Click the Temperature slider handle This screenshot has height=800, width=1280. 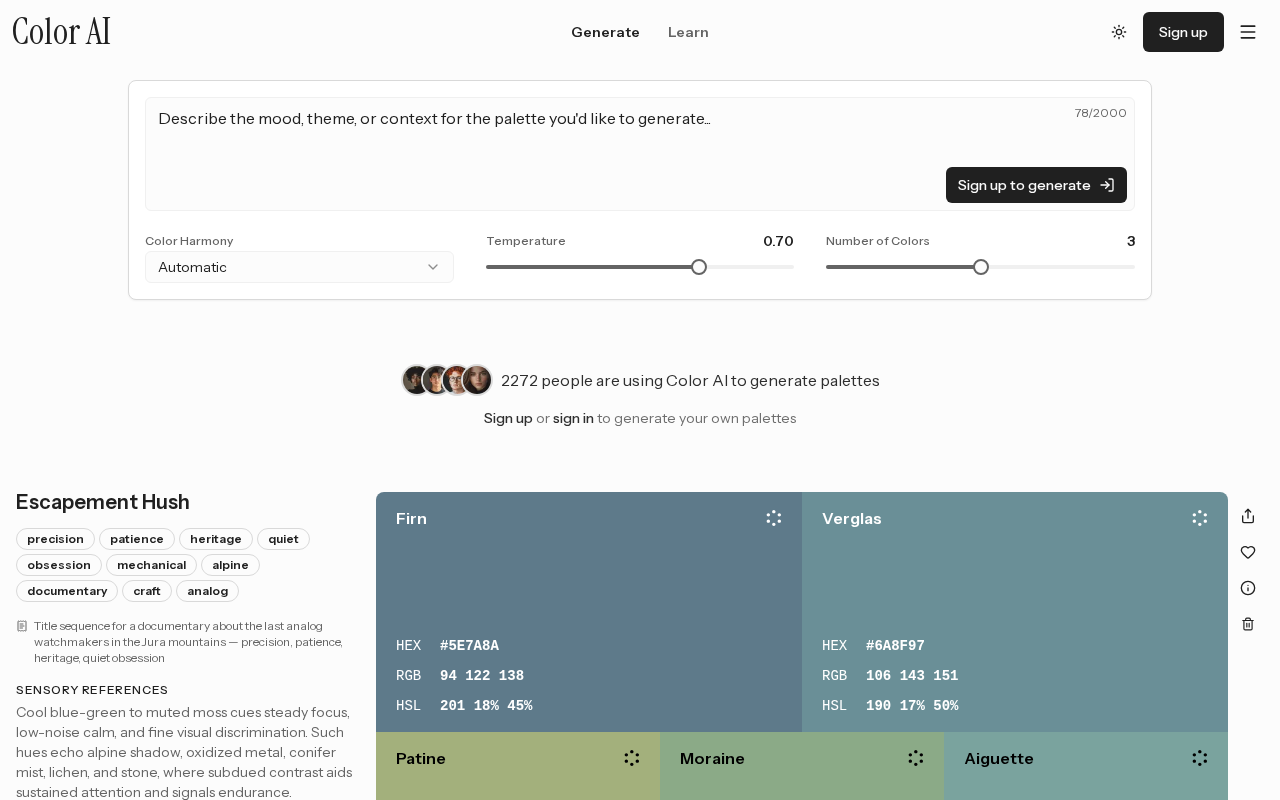[x=699, y=267]
